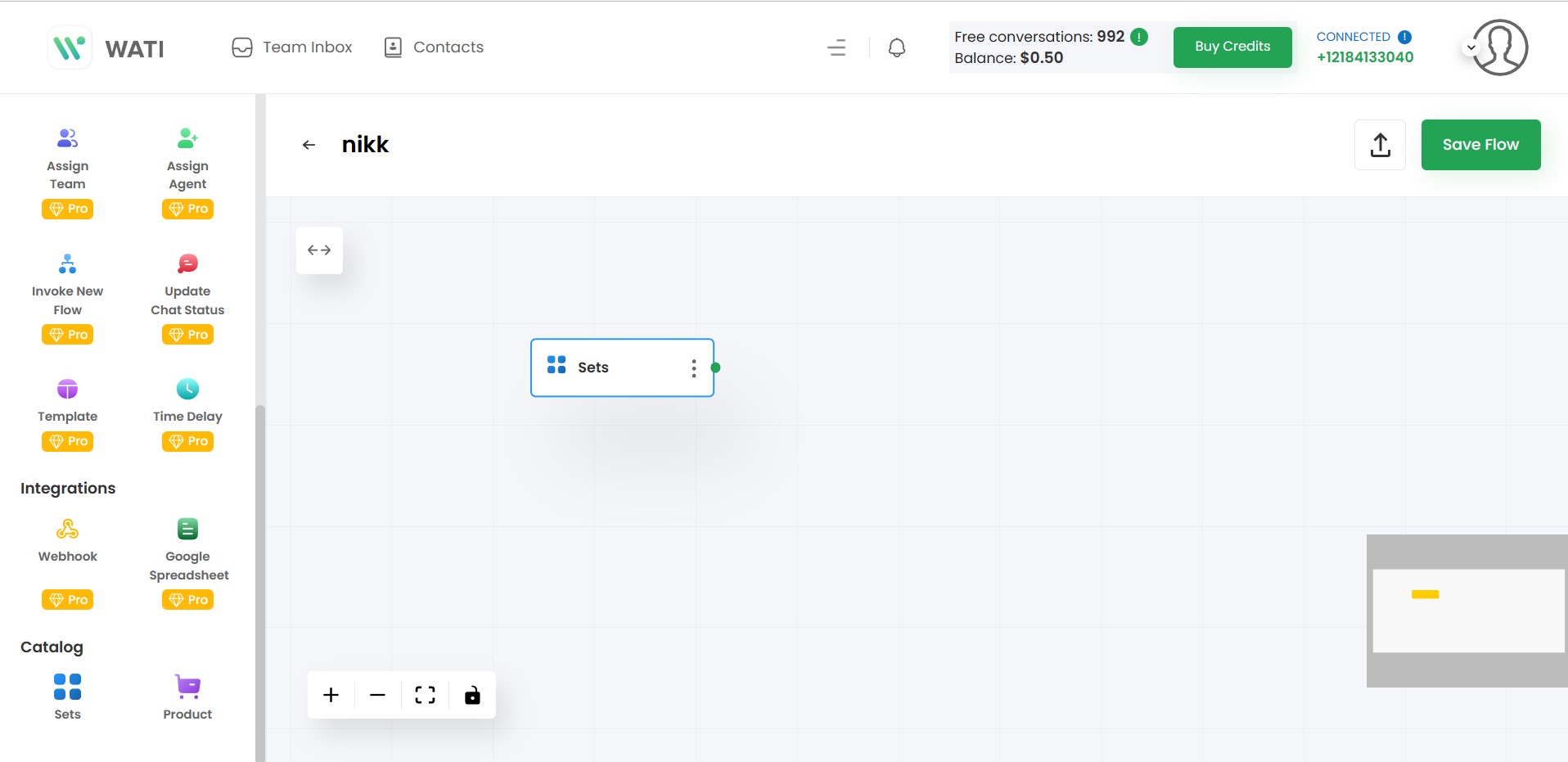Viewport: 1568px width, 762px height.
Task: Click the Pro badge under Webhook
Action: pyautogui.click(x=67, y=600)
